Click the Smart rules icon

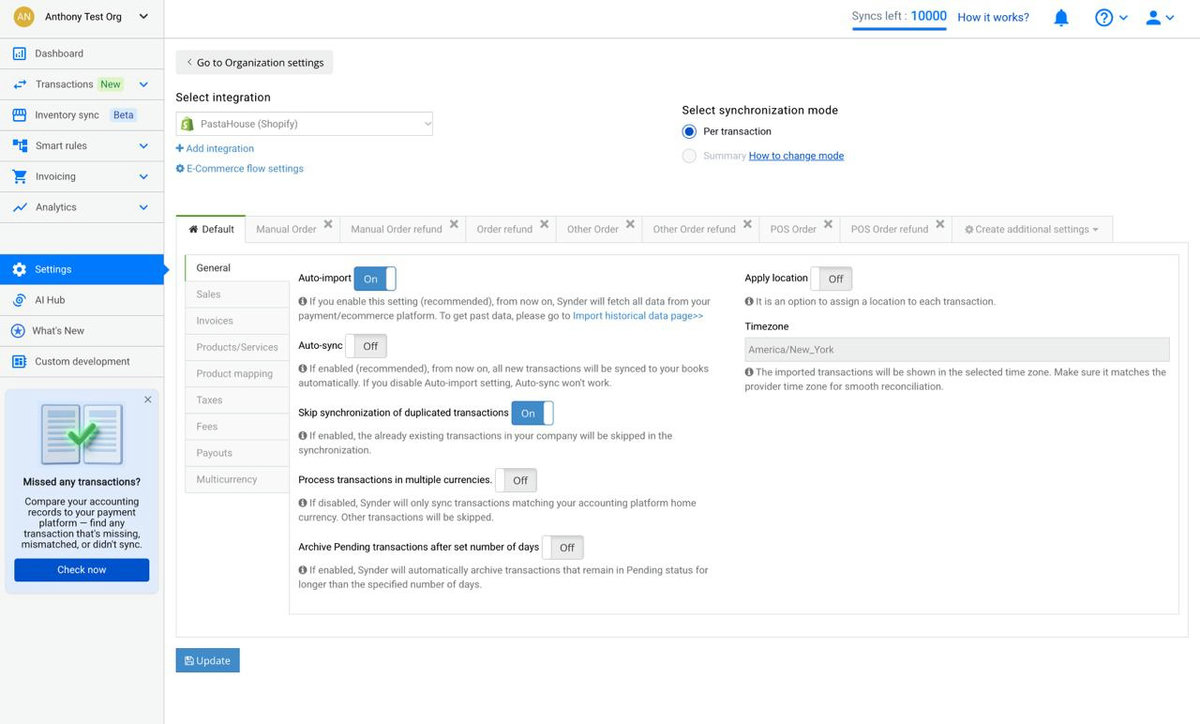click(x=19, y=146)
